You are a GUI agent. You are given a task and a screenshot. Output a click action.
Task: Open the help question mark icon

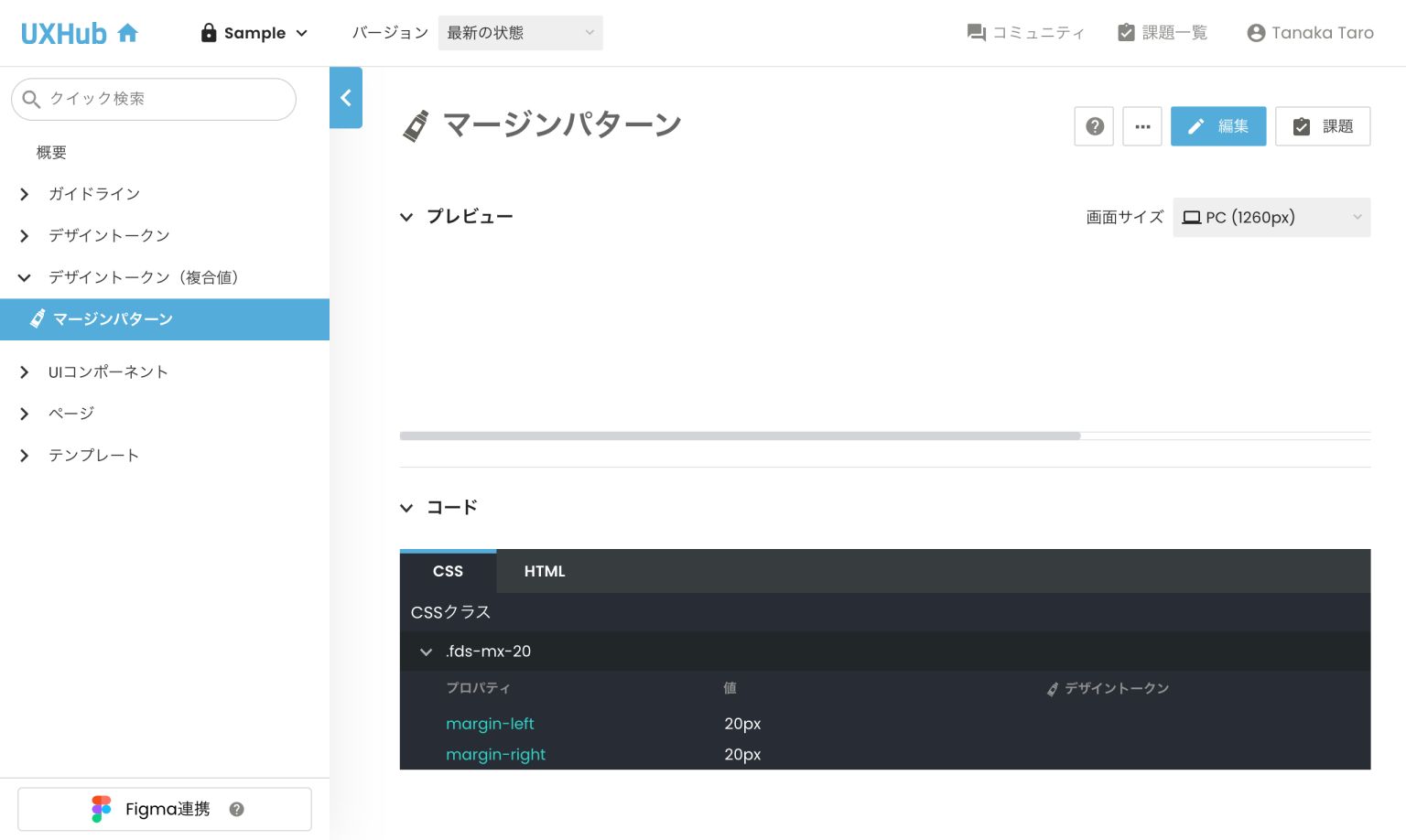1093,125
